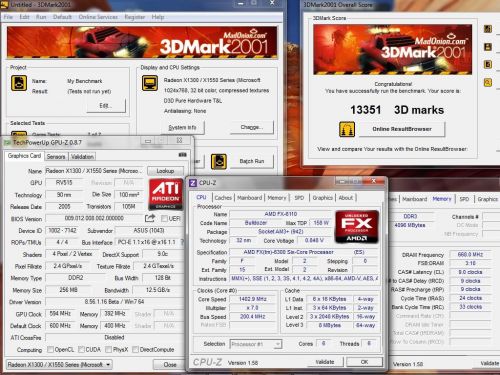Click the CPU-Z Validate button
Screen dimensions: 500x375
tap(325, 362)
